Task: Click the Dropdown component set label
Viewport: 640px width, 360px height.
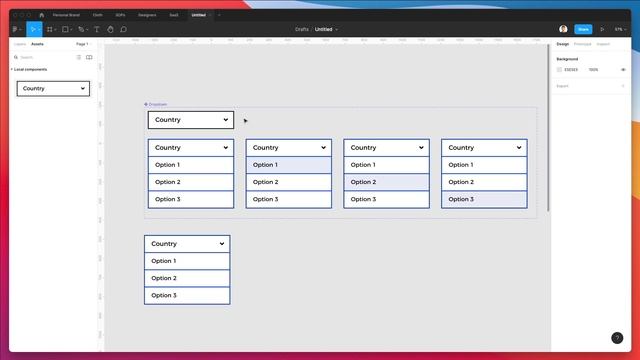Action: click(x=156, y=104)
